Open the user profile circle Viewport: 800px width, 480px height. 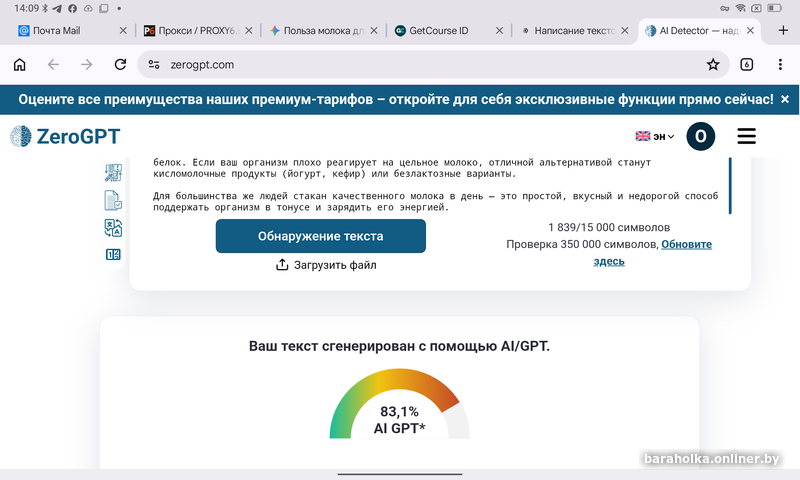click(701, 136)
